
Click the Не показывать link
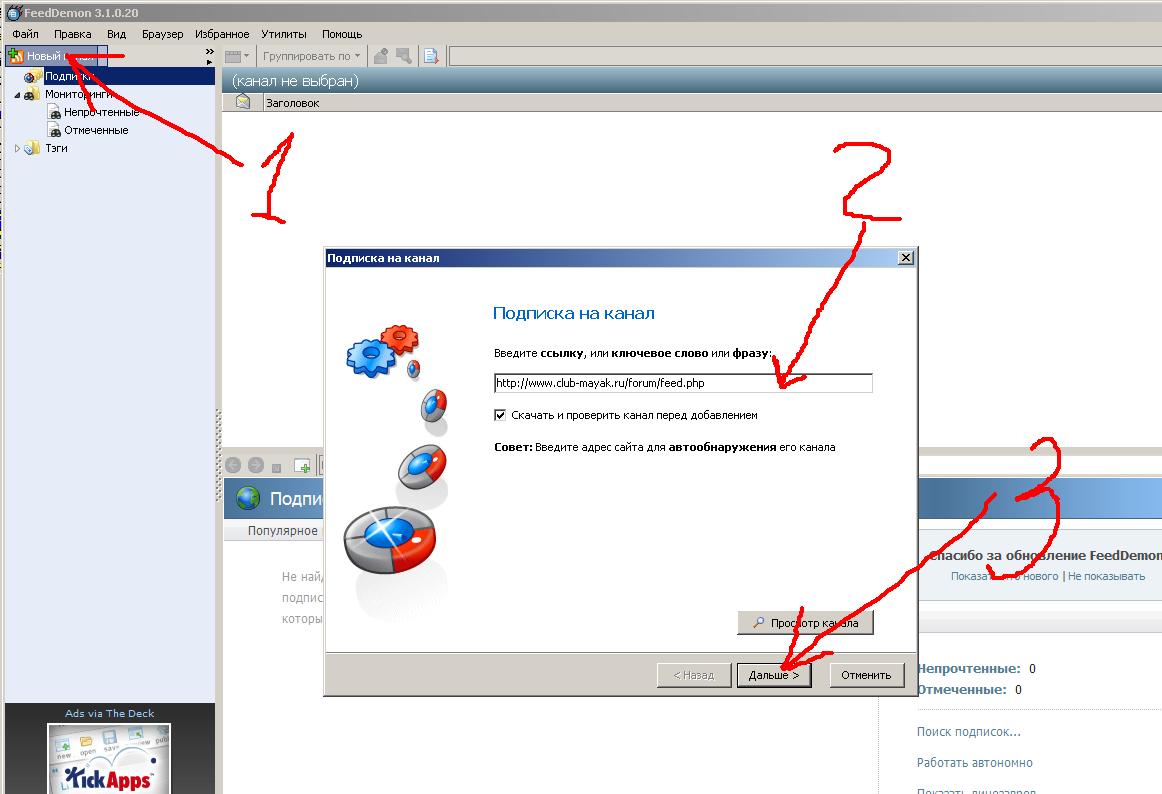(x=1106, y=576)
